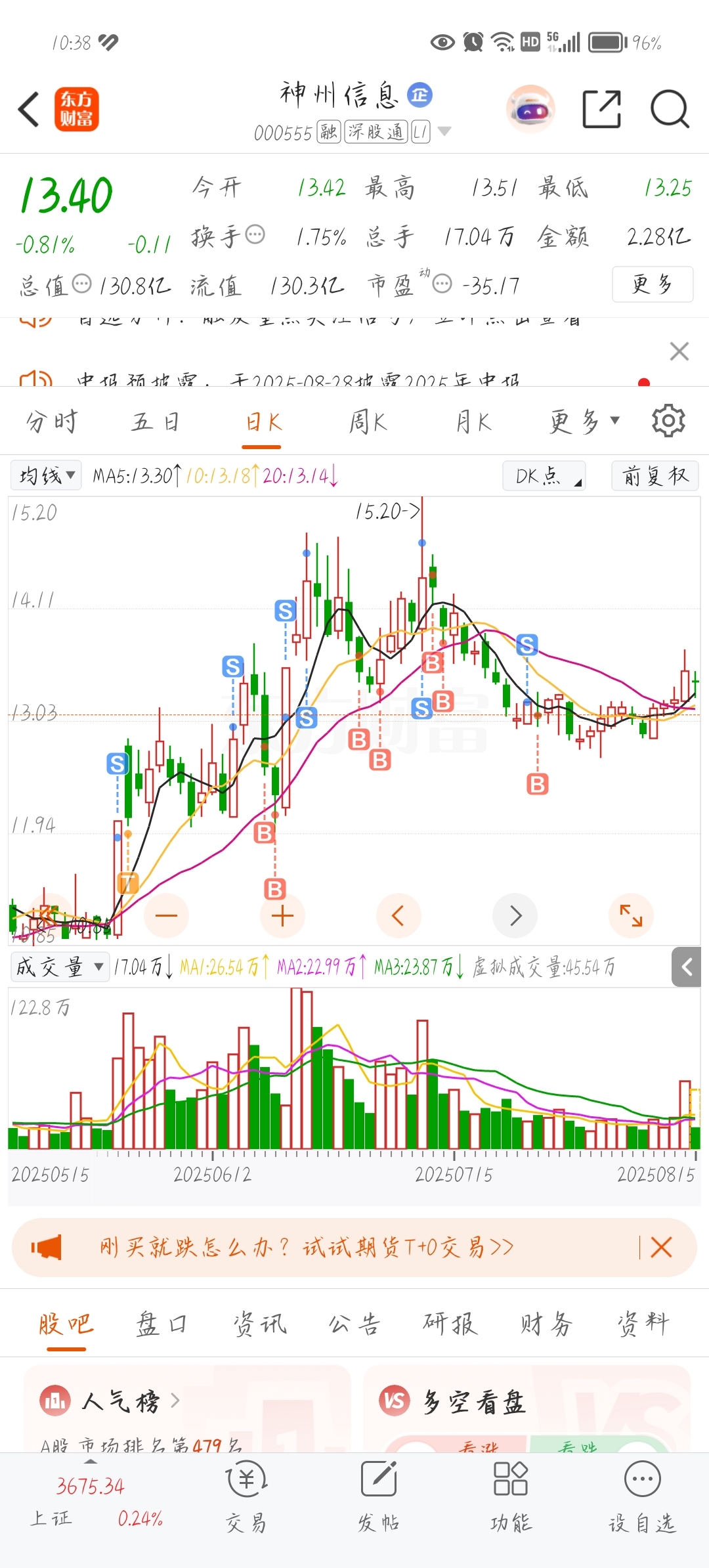Open the AI robot assistant avatar
Viewport: 709px width, 1568px height.
tap(530, 109)
